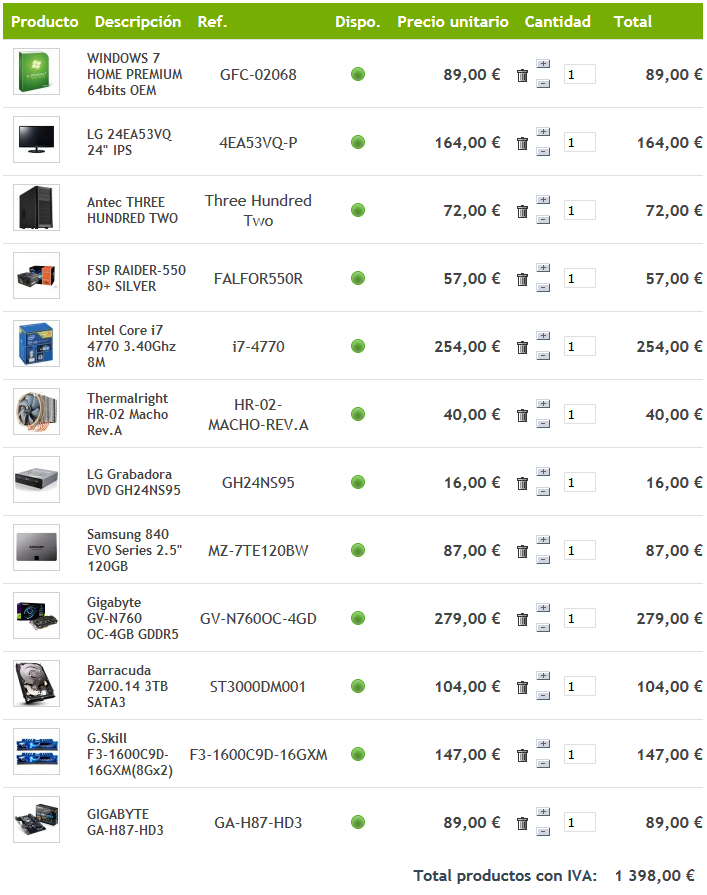This screenshot has height=895, width=707.
Task: Increase quantity of Thermalright HR-02 Macho
Action: (x=543, y=403)
